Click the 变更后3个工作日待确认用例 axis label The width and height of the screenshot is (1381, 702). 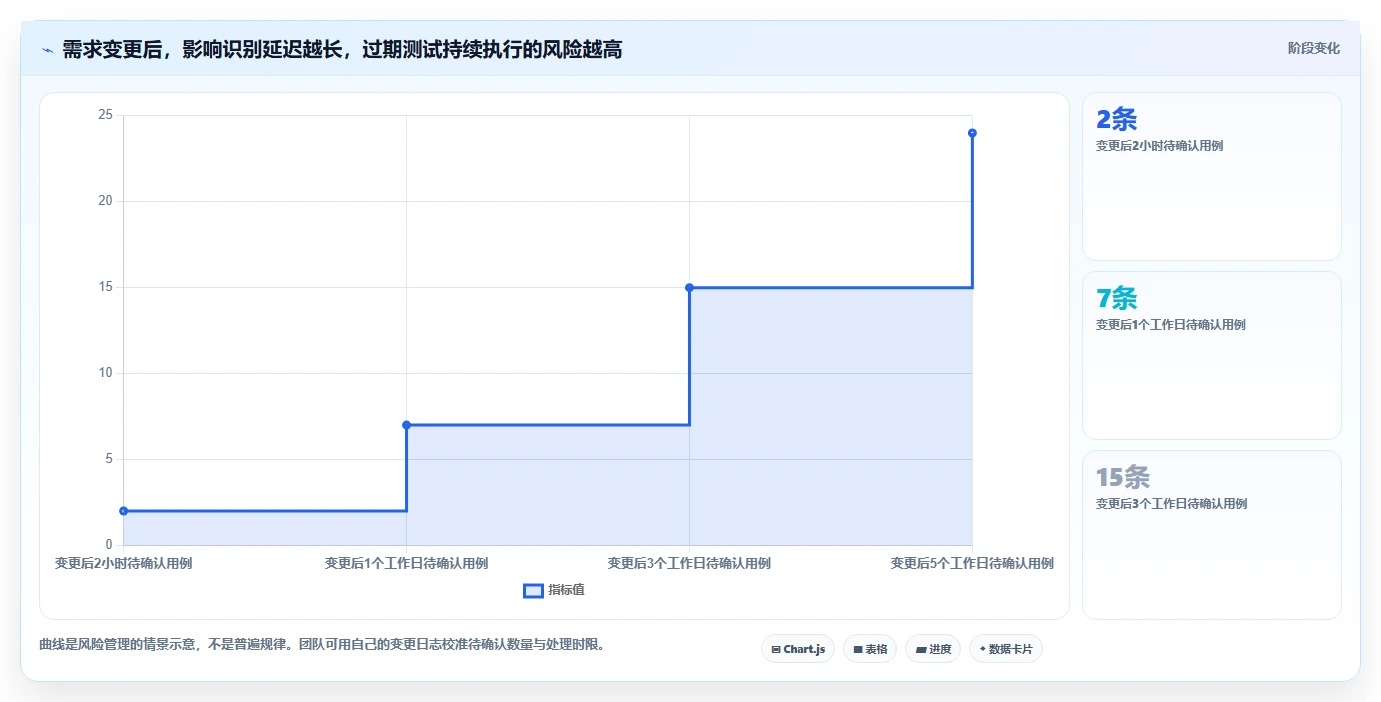[x=690, y=564]
